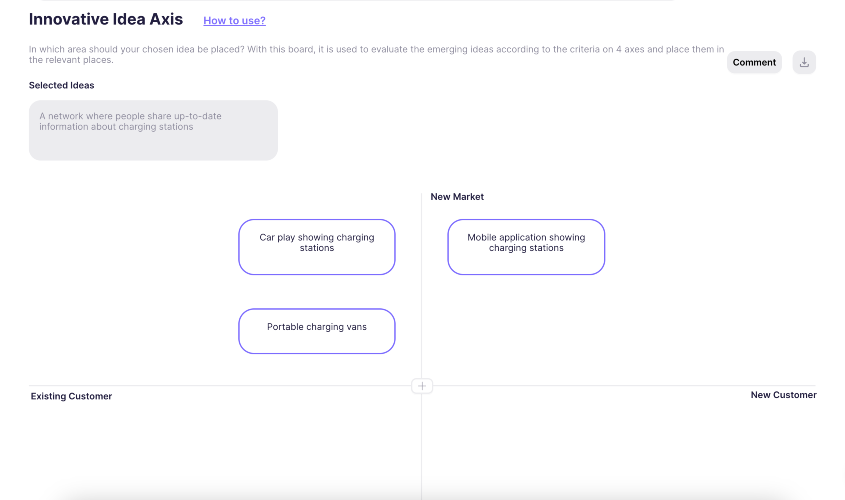The height and width of the screenshot is (500, 845).
Task: Click the board description paragraph text
Action: tap(376, 54)
